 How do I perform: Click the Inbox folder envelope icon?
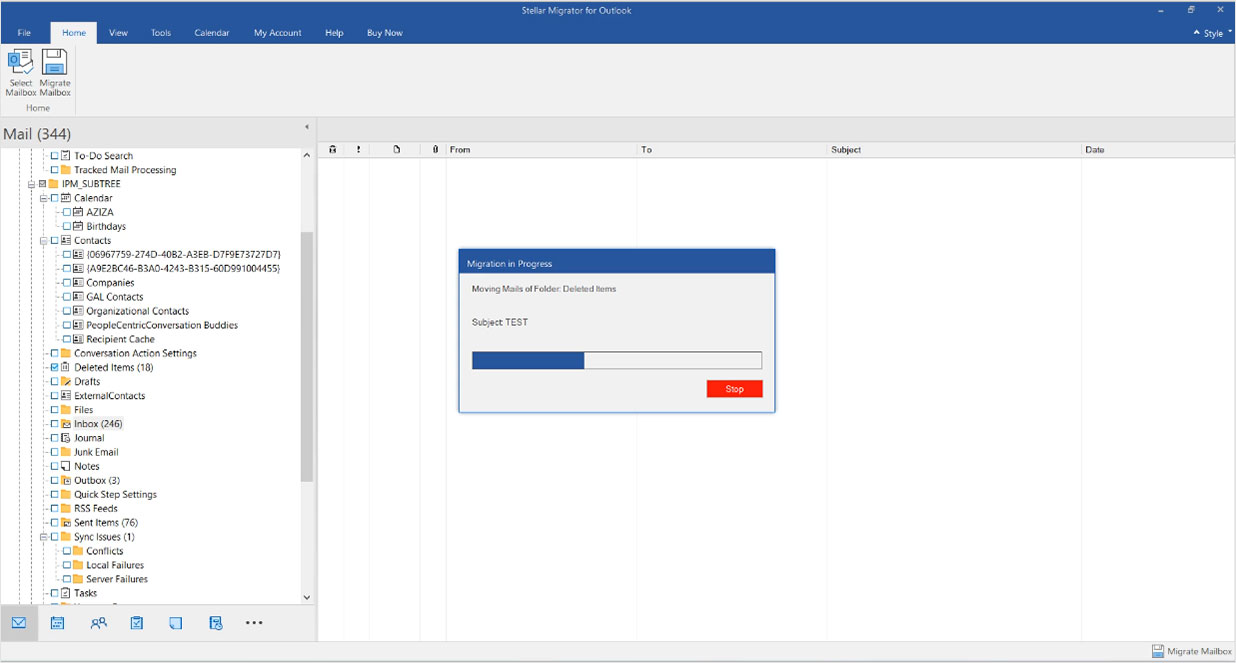coord(66,424)
